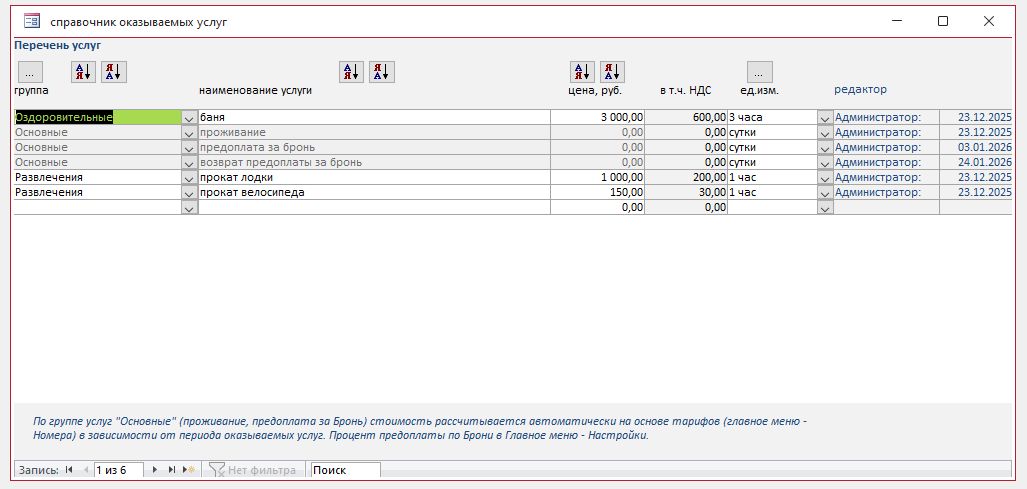Click the ellipsis button above группа
The image size is (1027, 489).
pos(31,72)
